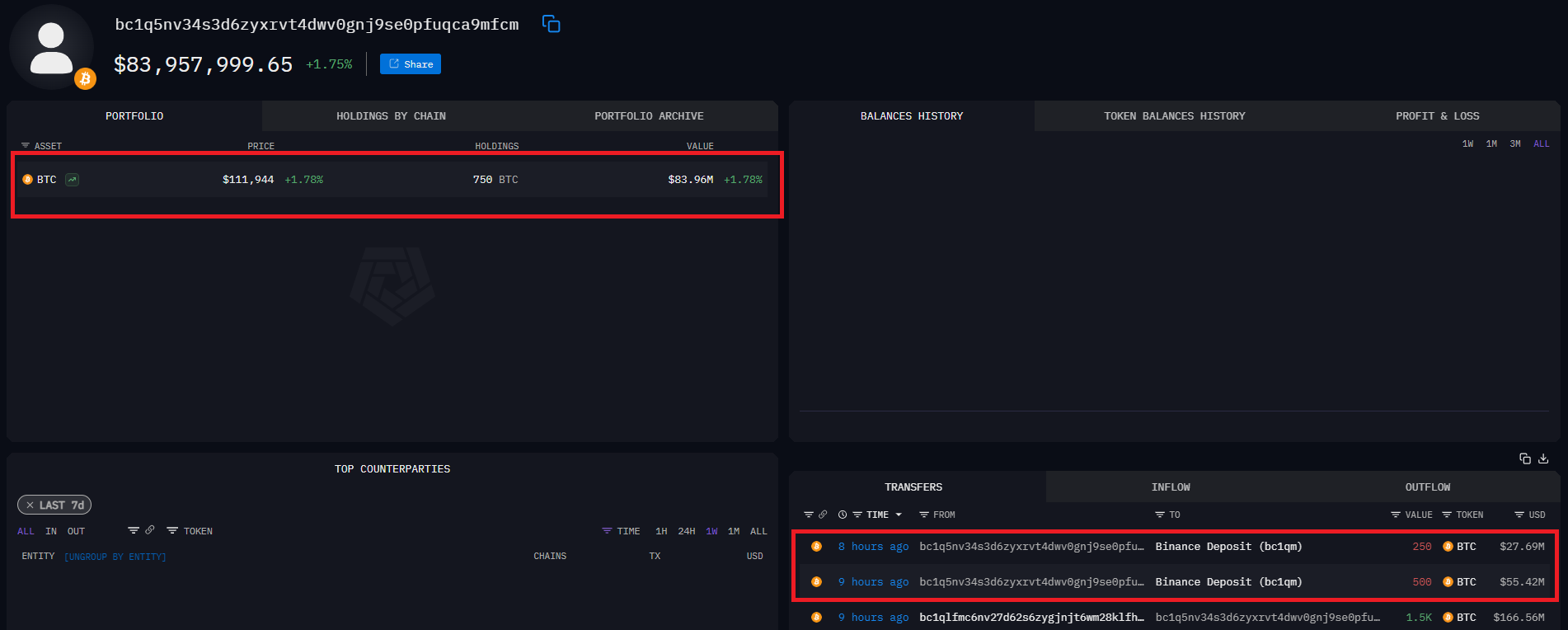Open the transfers filter icon beside the chain link

(809, 515)
